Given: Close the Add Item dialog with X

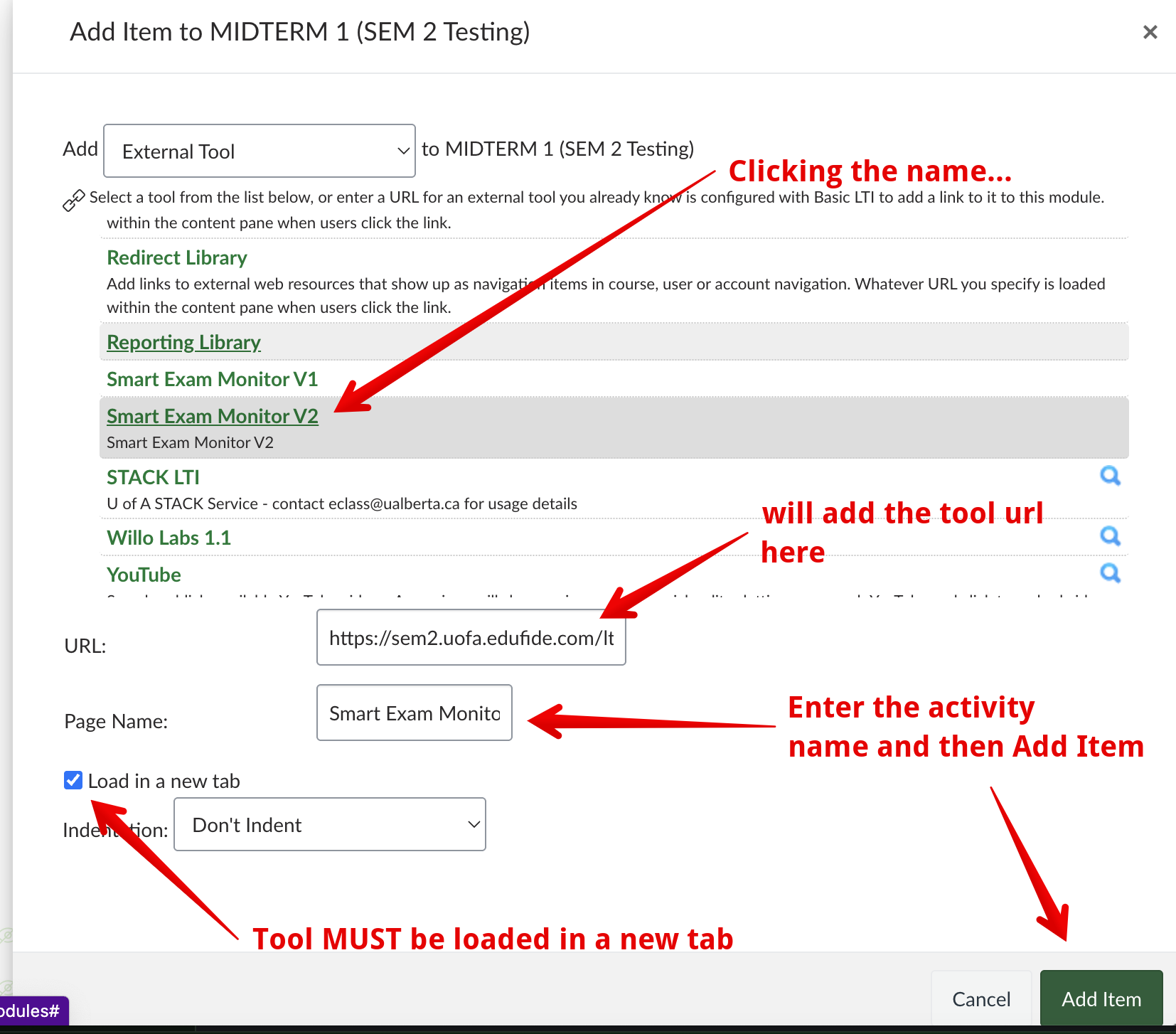Looking at the screenshot, I should [x=1150, y=32].
